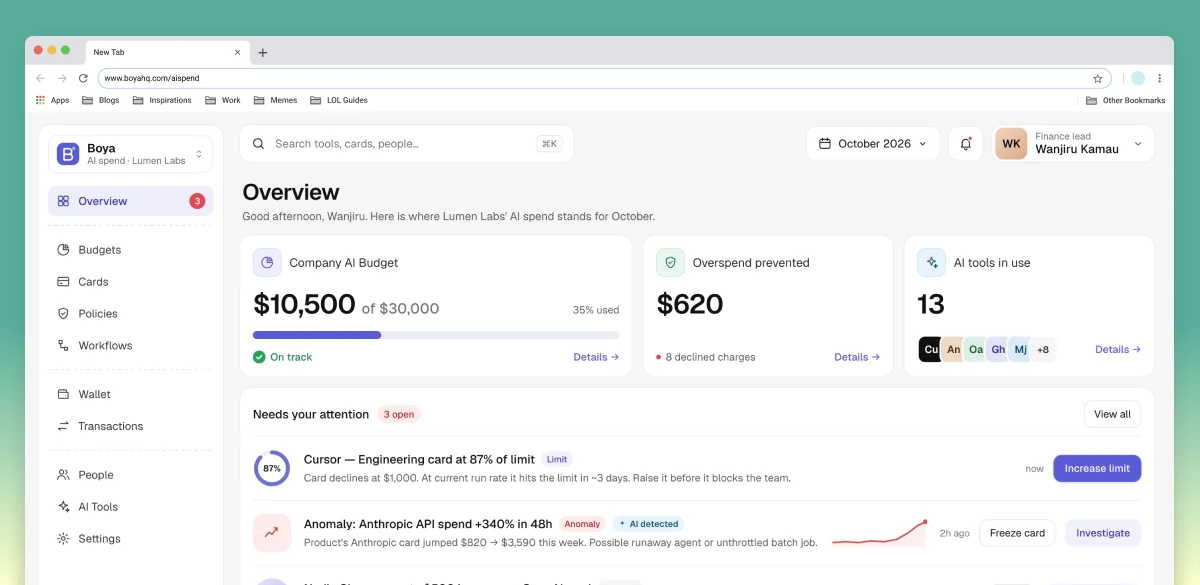Screen dimensions: 1200x585
Task: Click the AI detected tag
Action: coord(648,524)
